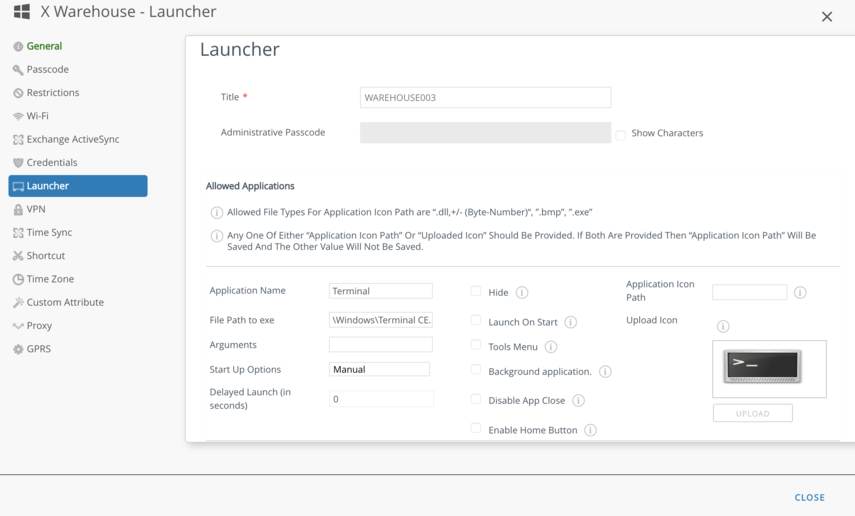The image size is (855, 516).
Task: Click the info icon next to Hide
Action: 522,293
